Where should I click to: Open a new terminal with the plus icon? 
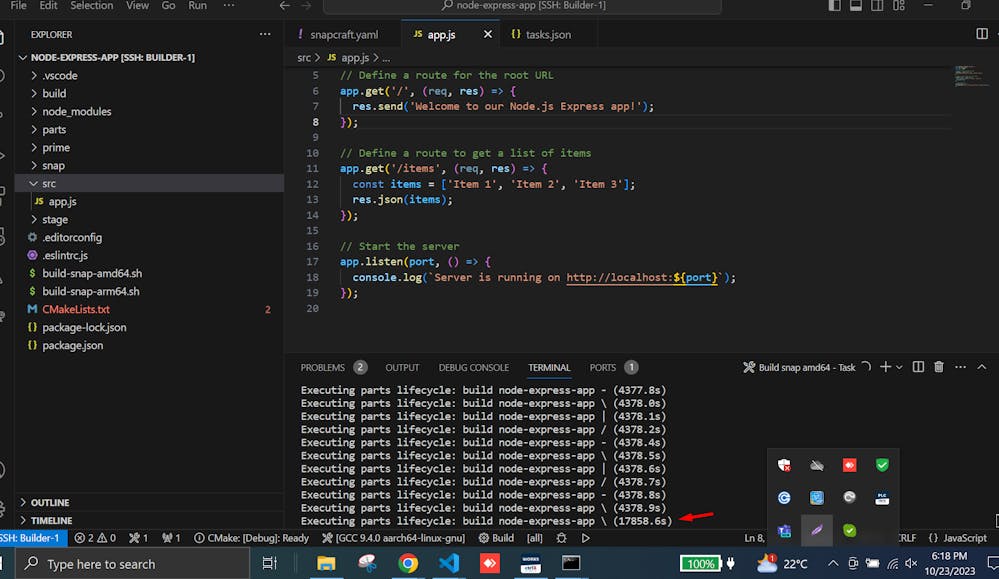click(888, 367)
